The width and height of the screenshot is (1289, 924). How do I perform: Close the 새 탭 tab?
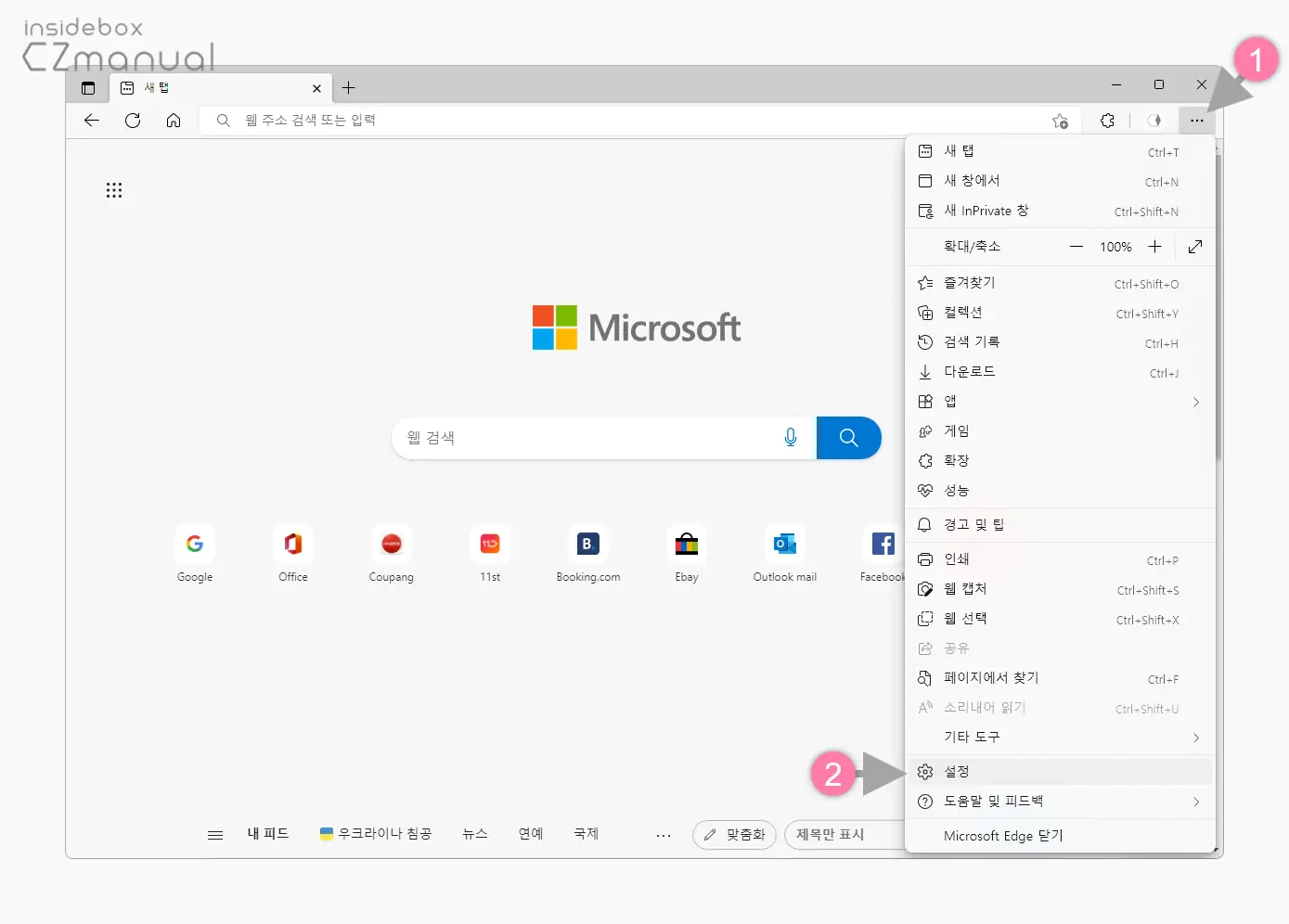[316, 88]
